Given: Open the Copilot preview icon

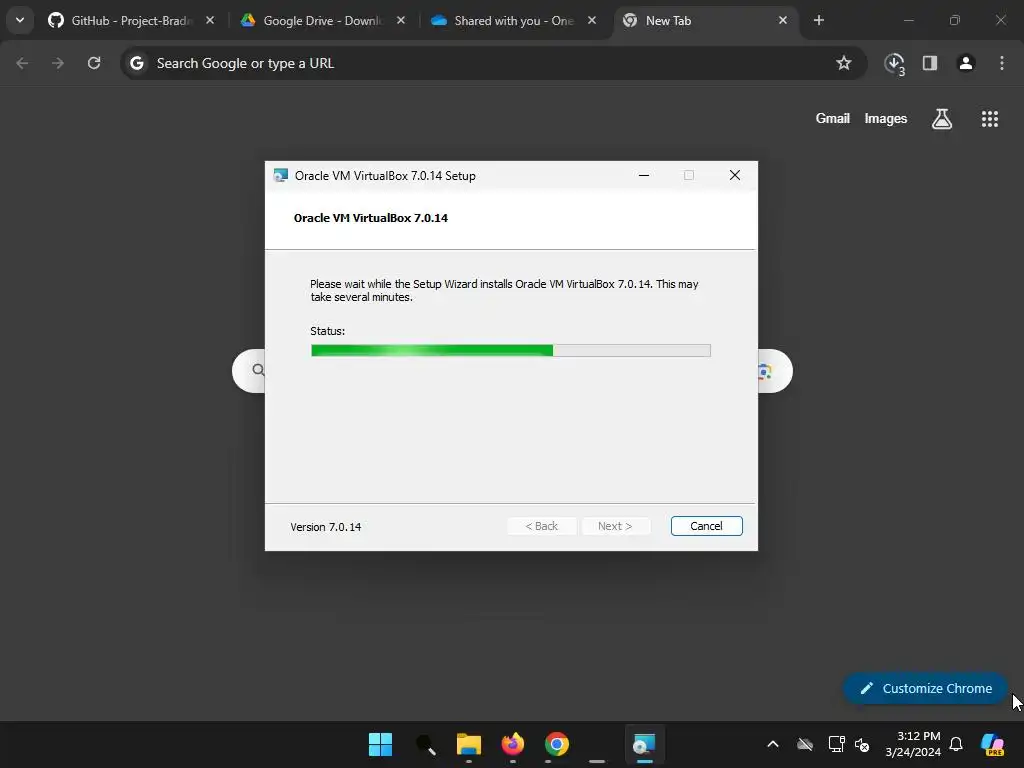Looking at the screenshot, I should tap(993, 744).
